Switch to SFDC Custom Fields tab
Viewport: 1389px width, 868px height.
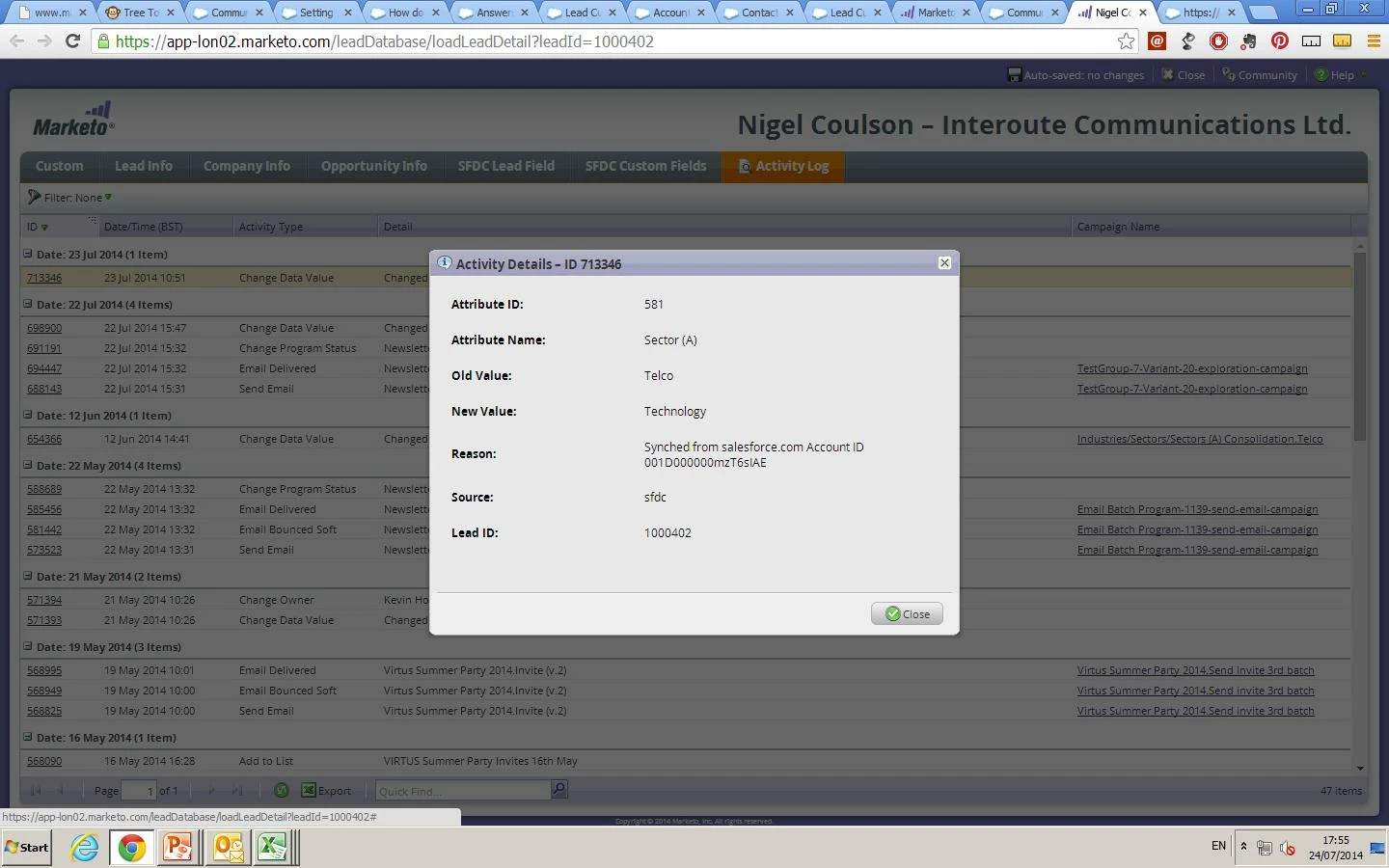click(645, 166)
